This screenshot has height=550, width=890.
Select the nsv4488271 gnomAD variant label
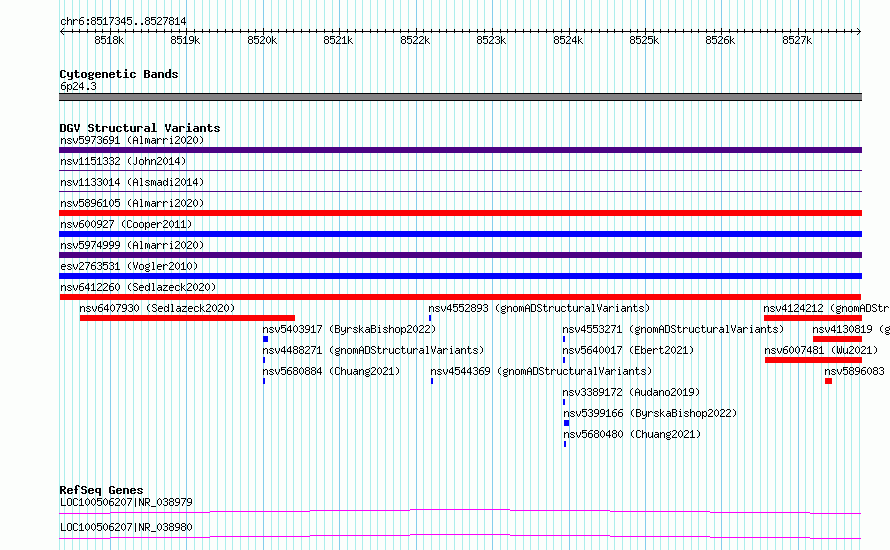coord(373,350)
